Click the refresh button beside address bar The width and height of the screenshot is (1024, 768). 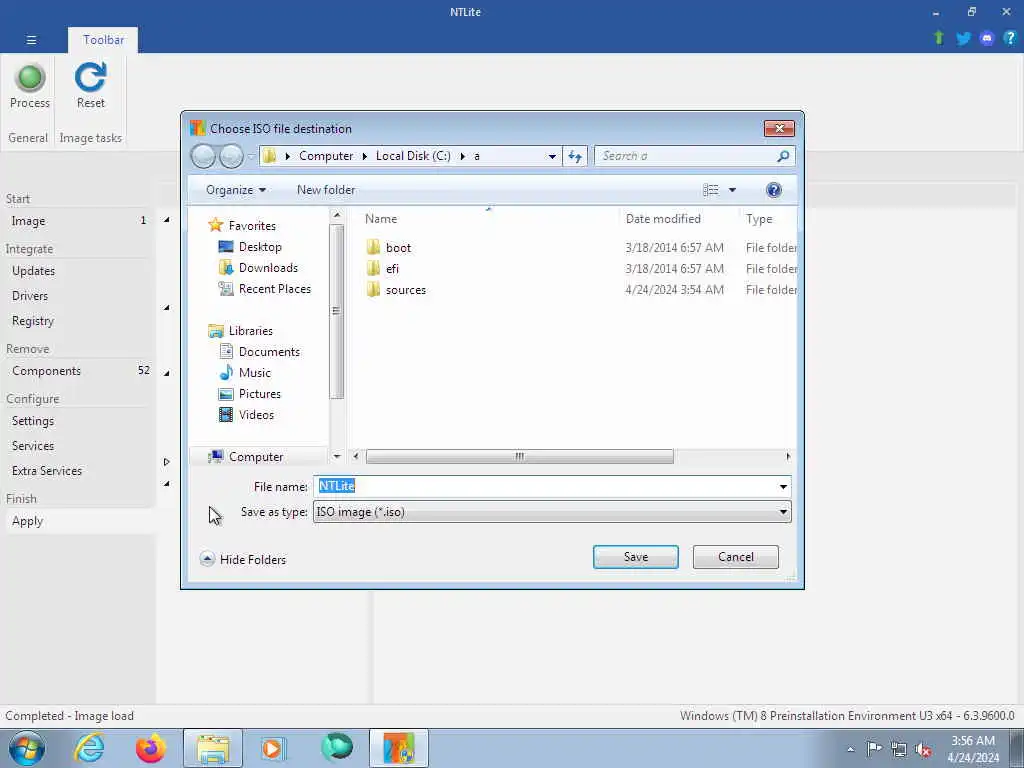[x=575, y=156]
